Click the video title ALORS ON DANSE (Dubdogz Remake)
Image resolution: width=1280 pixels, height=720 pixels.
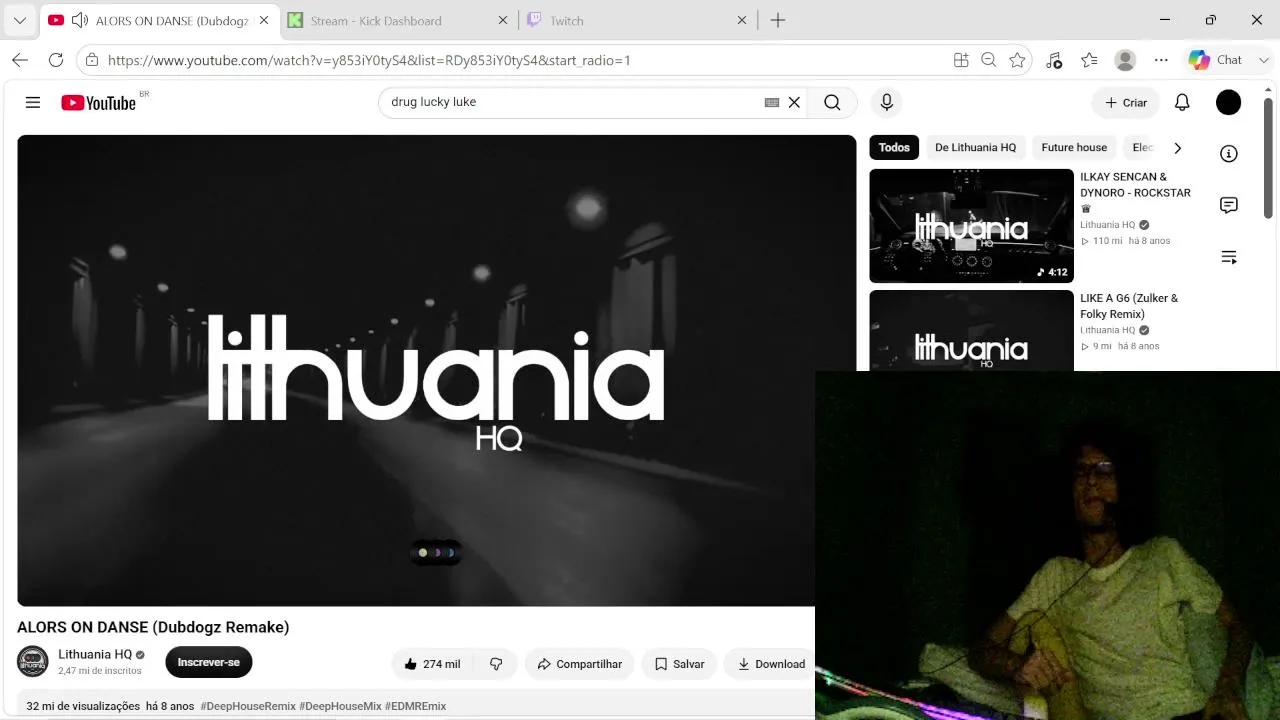(153, 627)
